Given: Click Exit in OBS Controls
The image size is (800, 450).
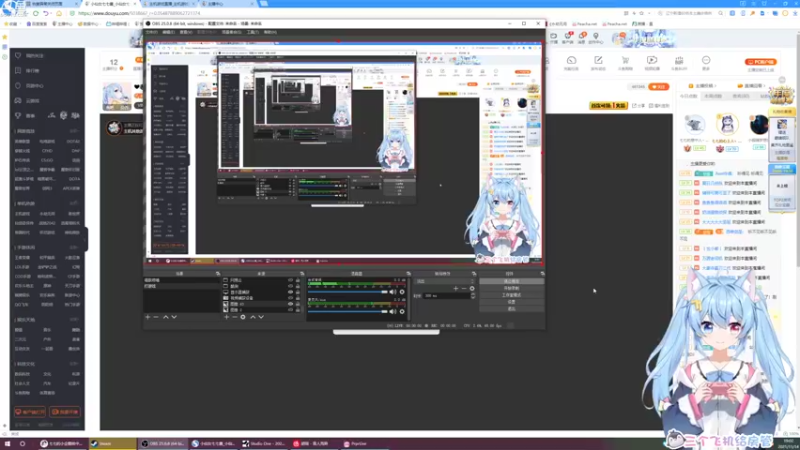Looking at the screenshot, I should (511, 309).
